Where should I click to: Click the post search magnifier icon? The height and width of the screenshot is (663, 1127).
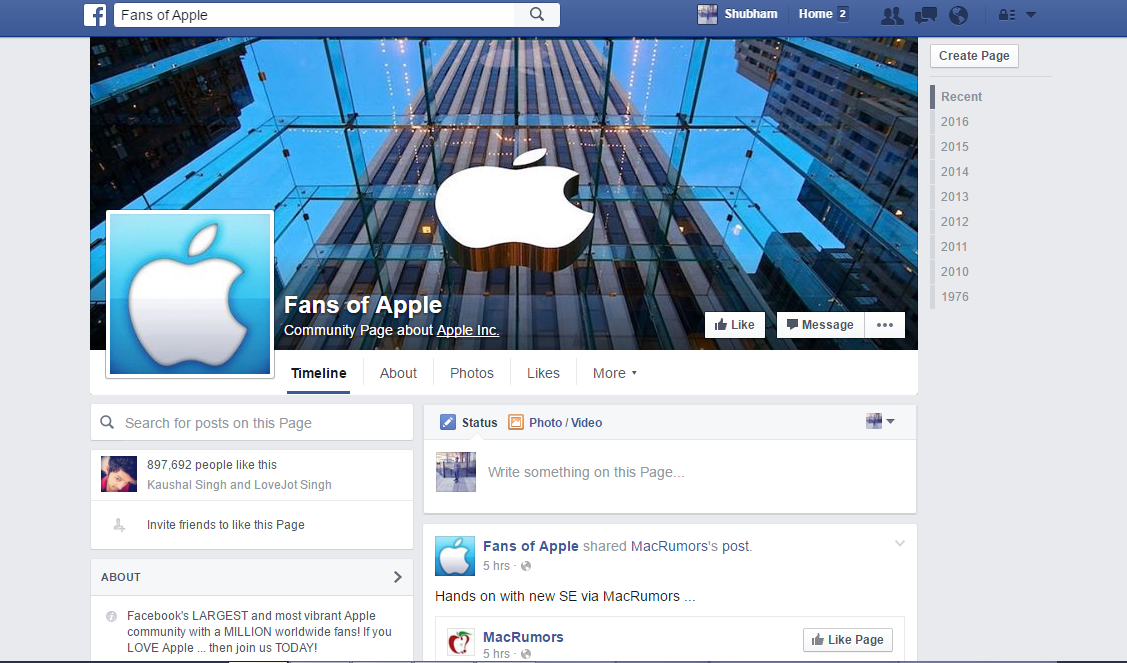107,422
